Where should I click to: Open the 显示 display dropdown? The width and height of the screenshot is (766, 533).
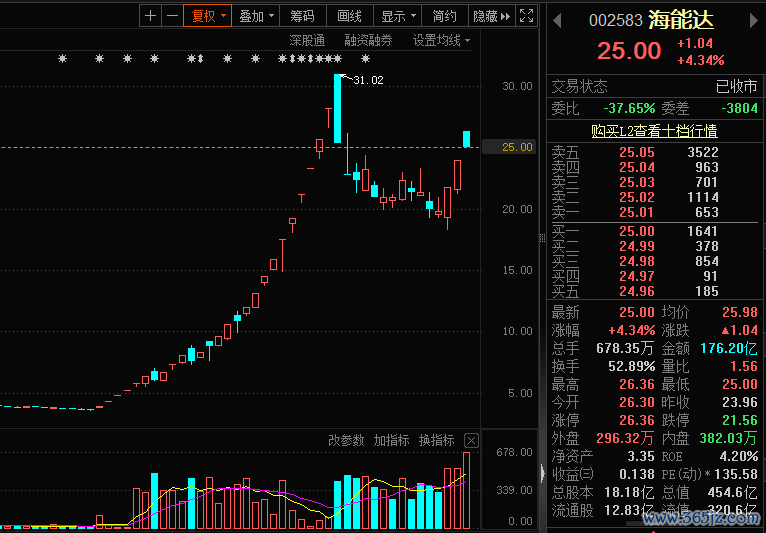(x=397, y=16)
